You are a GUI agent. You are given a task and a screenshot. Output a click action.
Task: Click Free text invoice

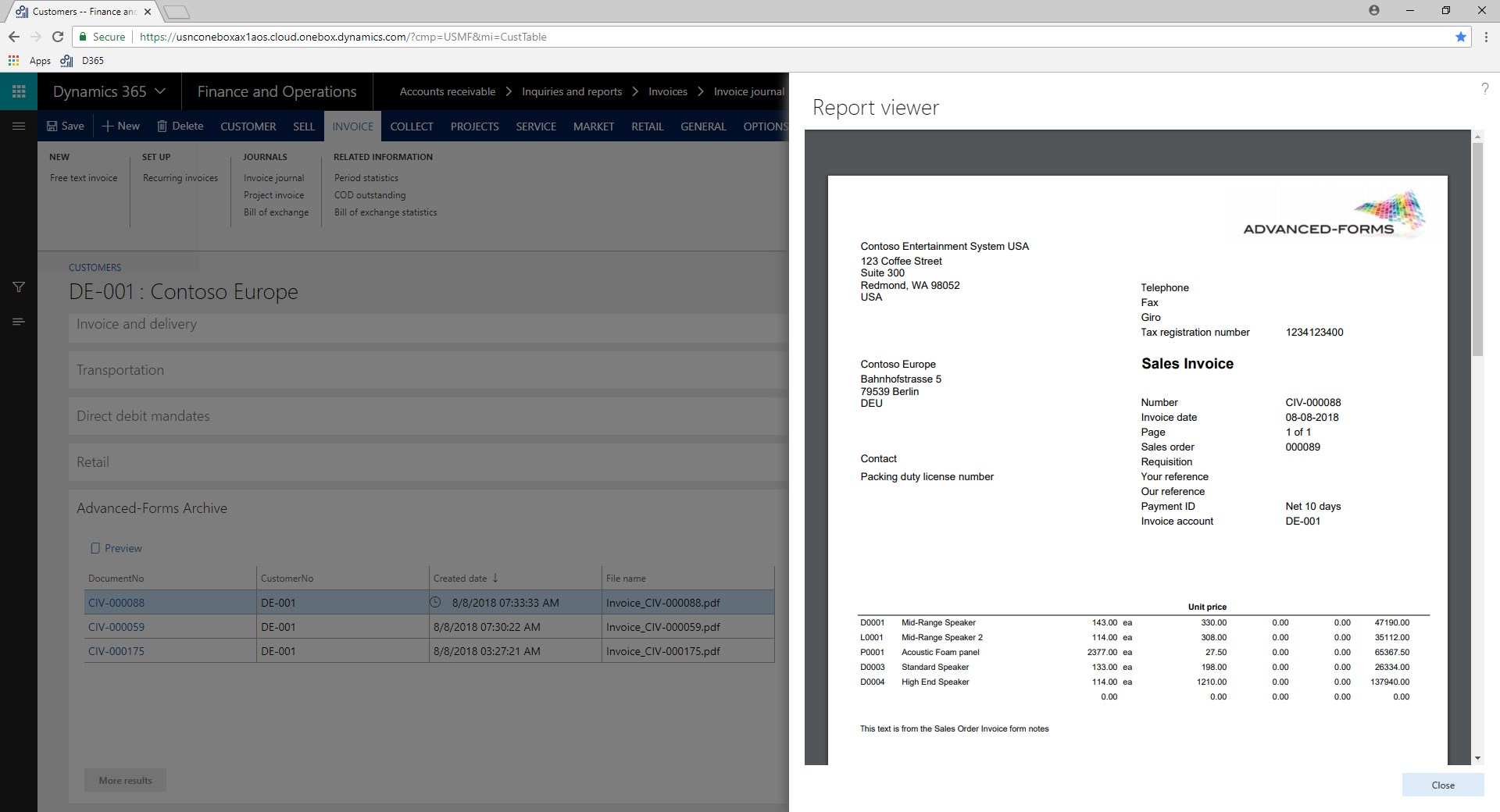point(84,178)
